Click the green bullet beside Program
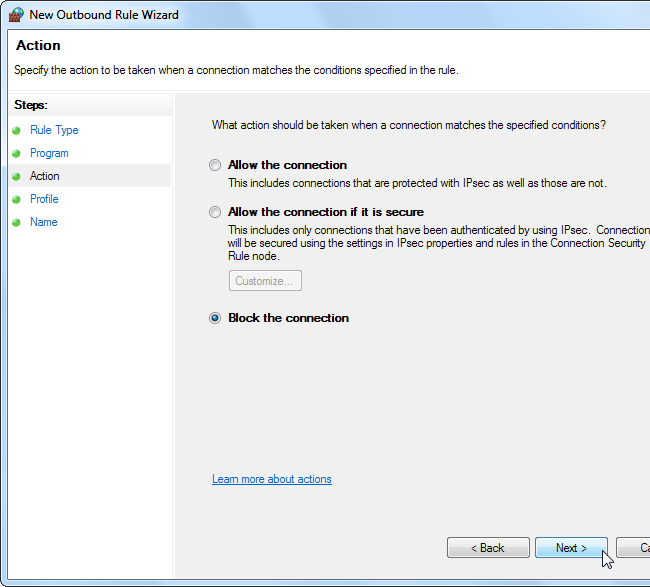650x587 pixels. 16,153
